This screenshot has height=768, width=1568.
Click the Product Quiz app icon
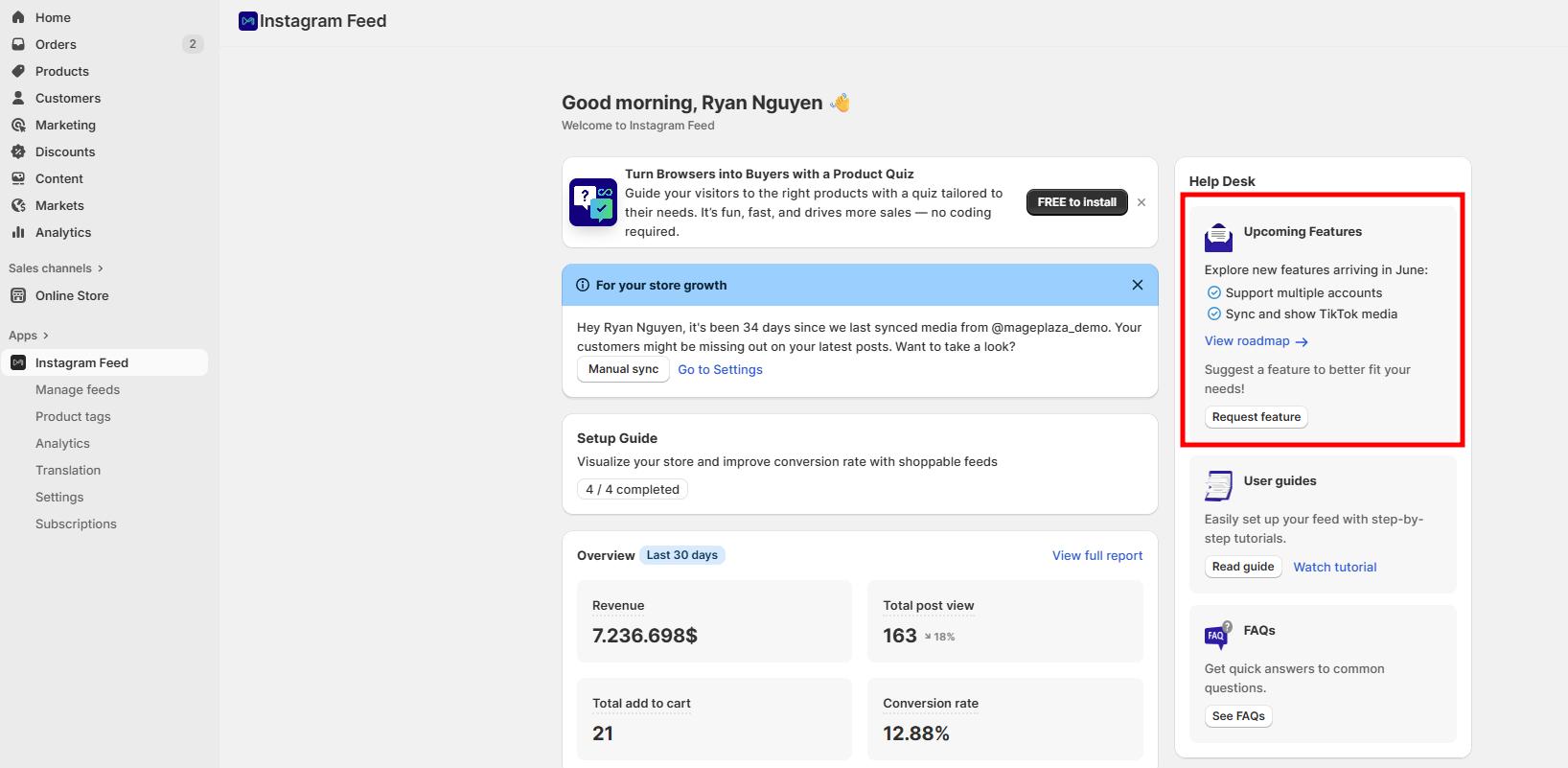[x=593, y=202]
